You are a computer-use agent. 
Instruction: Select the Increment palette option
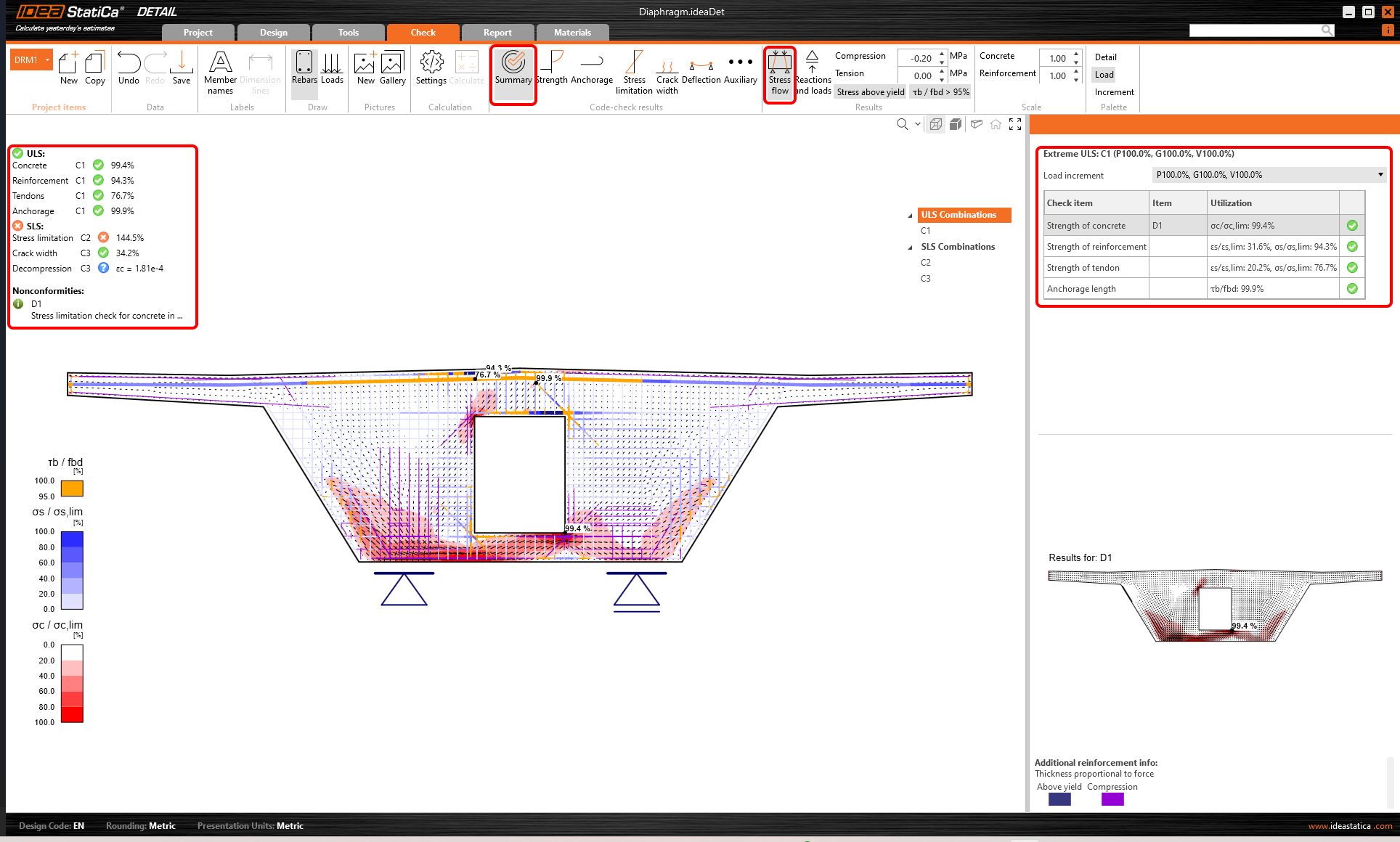point(1114,92)
